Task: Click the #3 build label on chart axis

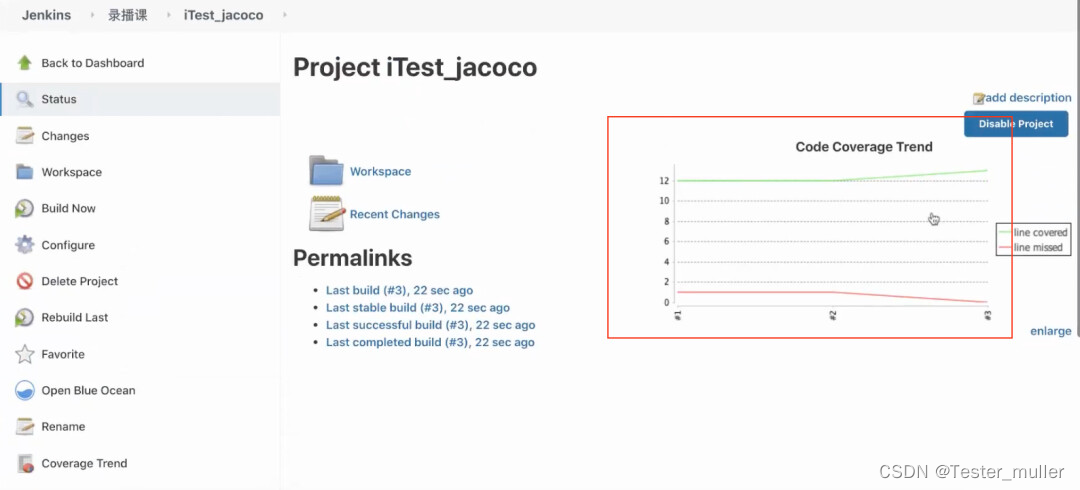Action: pos(987,315)
